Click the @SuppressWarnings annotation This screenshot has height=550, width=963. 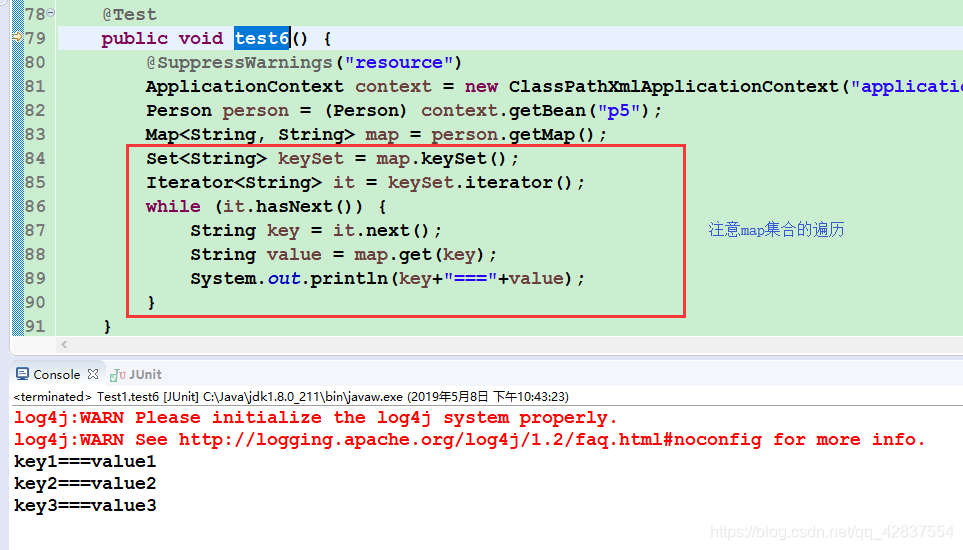240,63
